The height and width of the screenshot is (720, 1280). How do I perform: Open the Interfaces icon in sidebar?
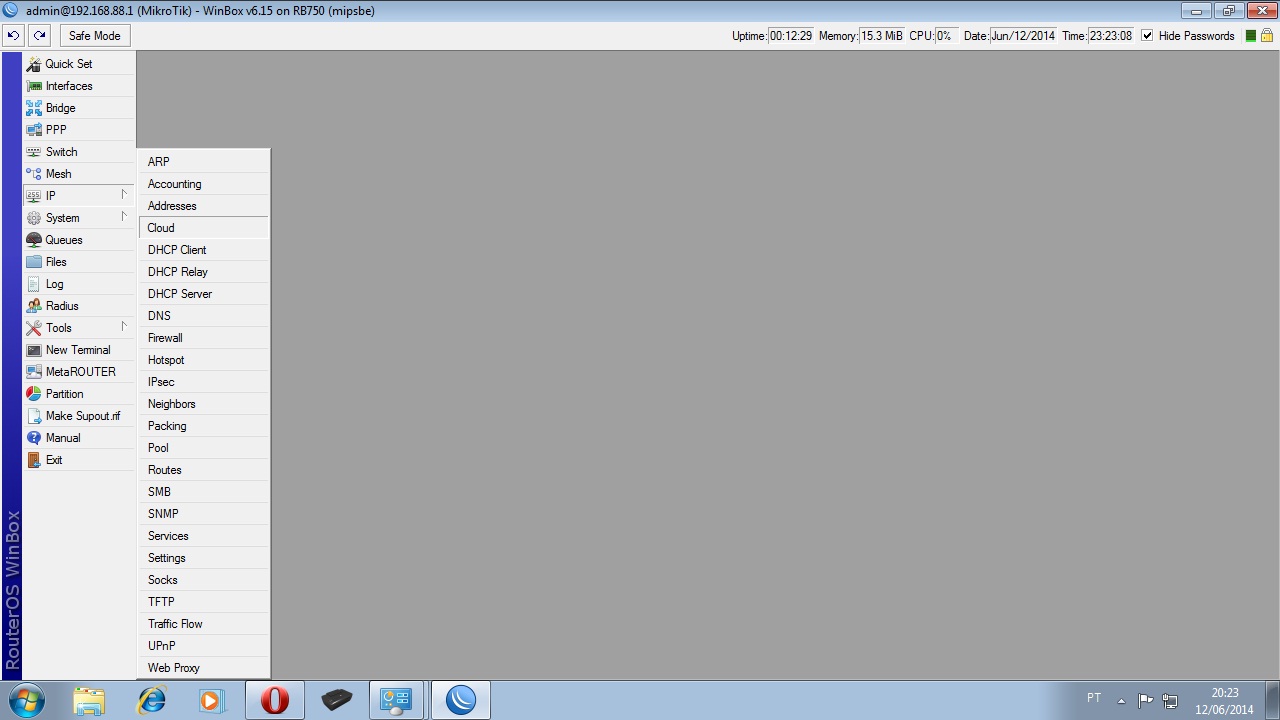[x=34, y=86]
